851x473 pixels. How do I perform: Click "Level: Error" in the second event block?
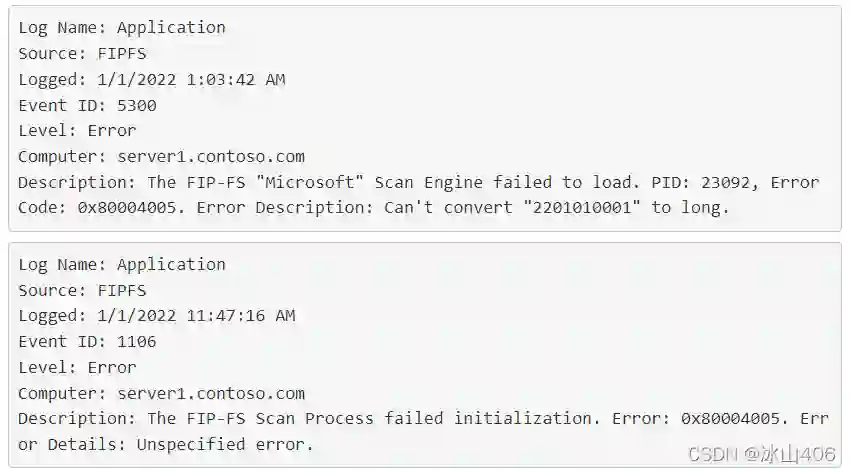77,368
